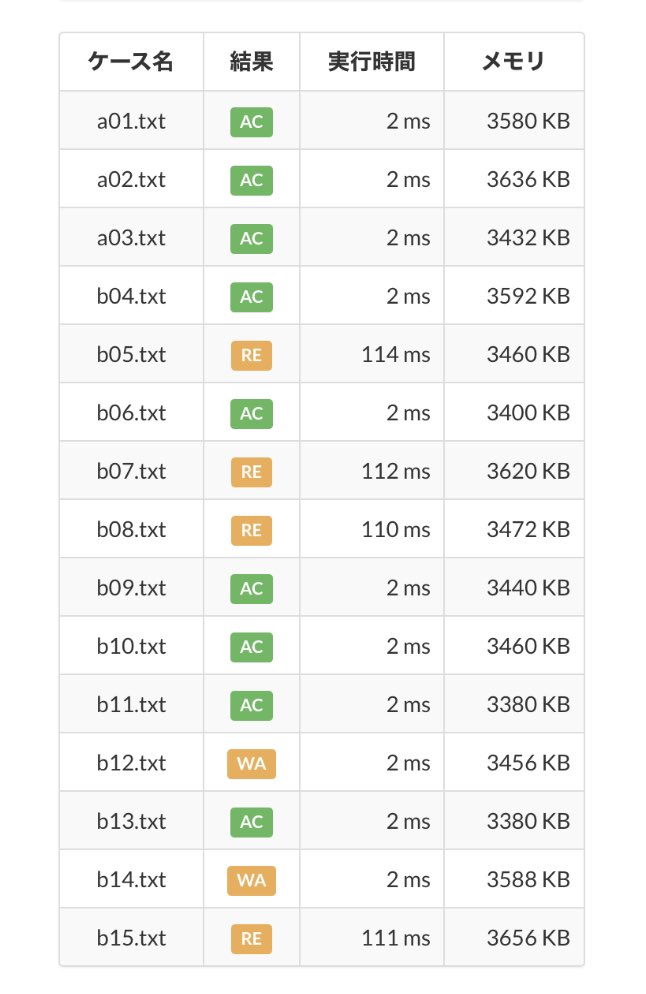646x994 pixels.
Task: Click the AC badge for a01.txt
Action: [252, 122]
